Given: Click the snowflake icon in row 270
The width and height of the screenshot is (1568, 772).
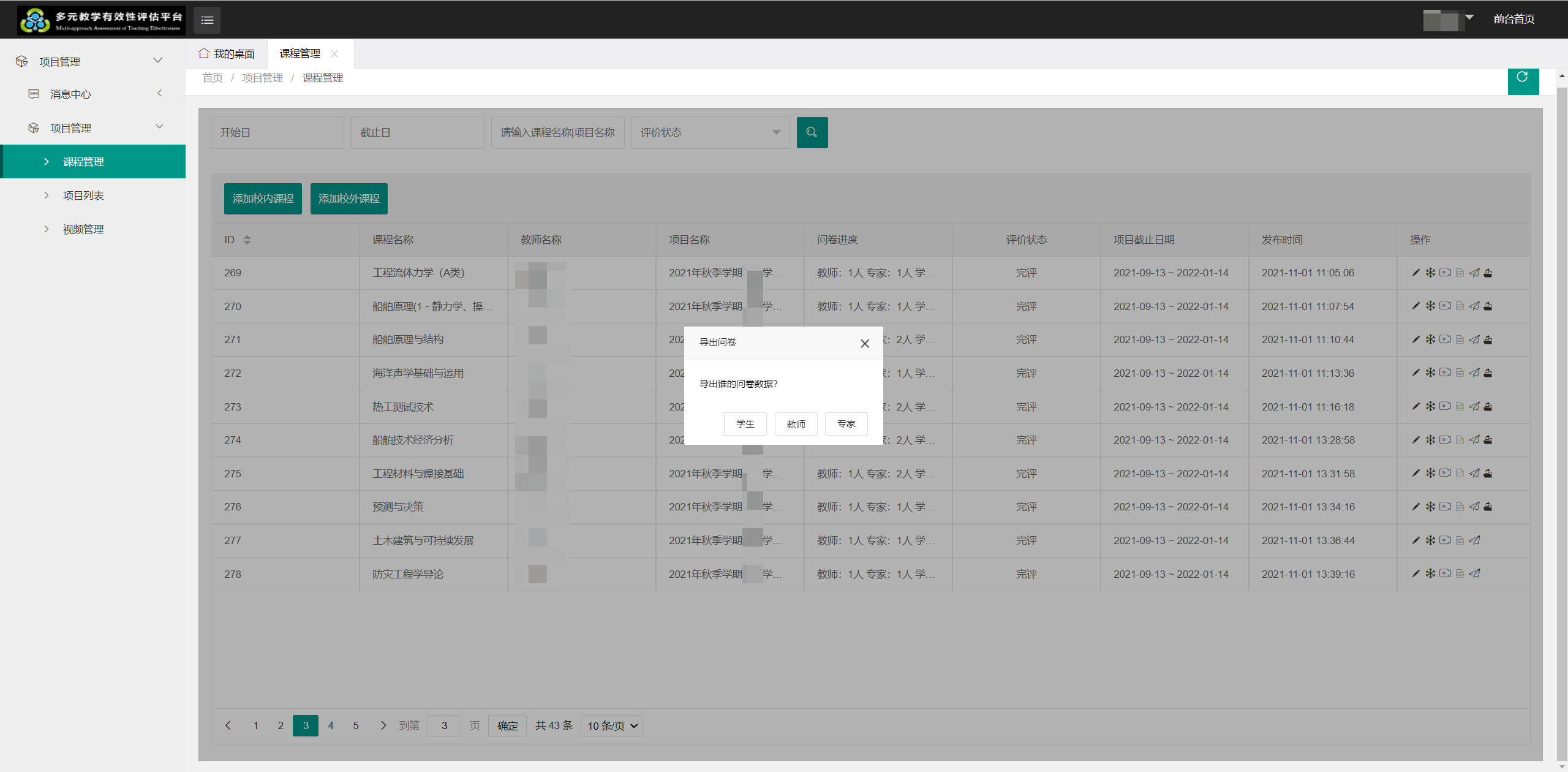Looking at the screenshot, I should pyautogui.click(x=1430, y=306).
